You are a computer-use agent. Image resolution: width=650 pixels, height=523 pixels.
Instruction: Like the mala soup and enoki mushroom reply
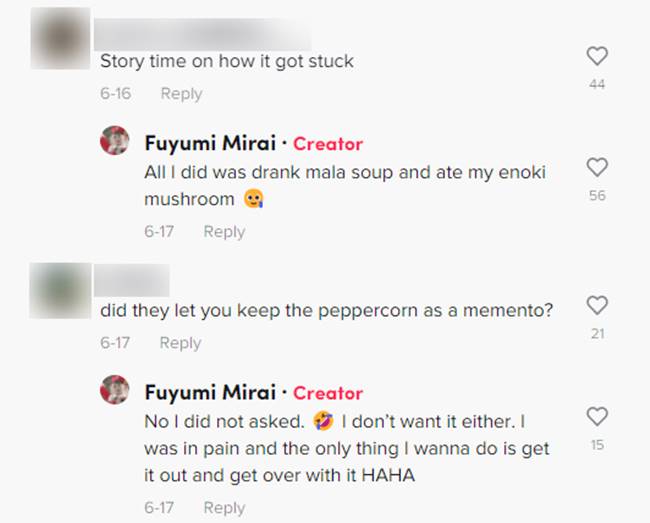(597, 168)
